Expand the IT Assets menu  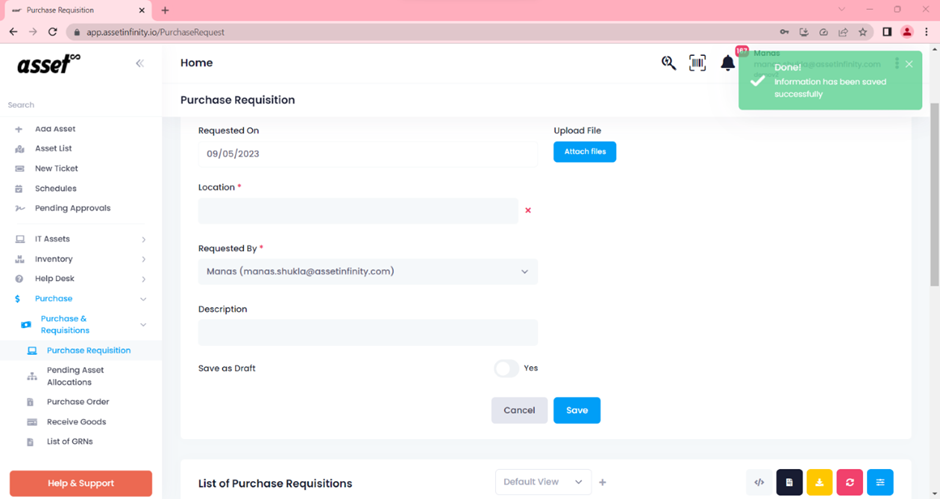coord(80,239)
